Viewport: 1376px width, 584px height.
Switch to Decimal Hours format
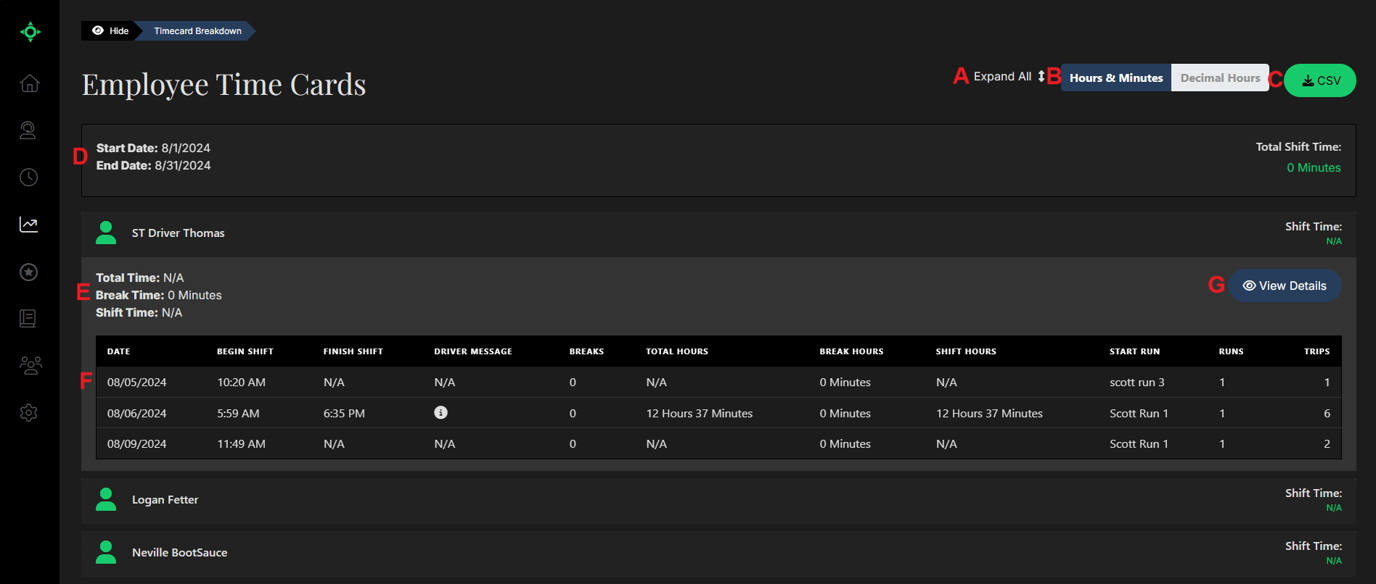(x=1219, y=78)
